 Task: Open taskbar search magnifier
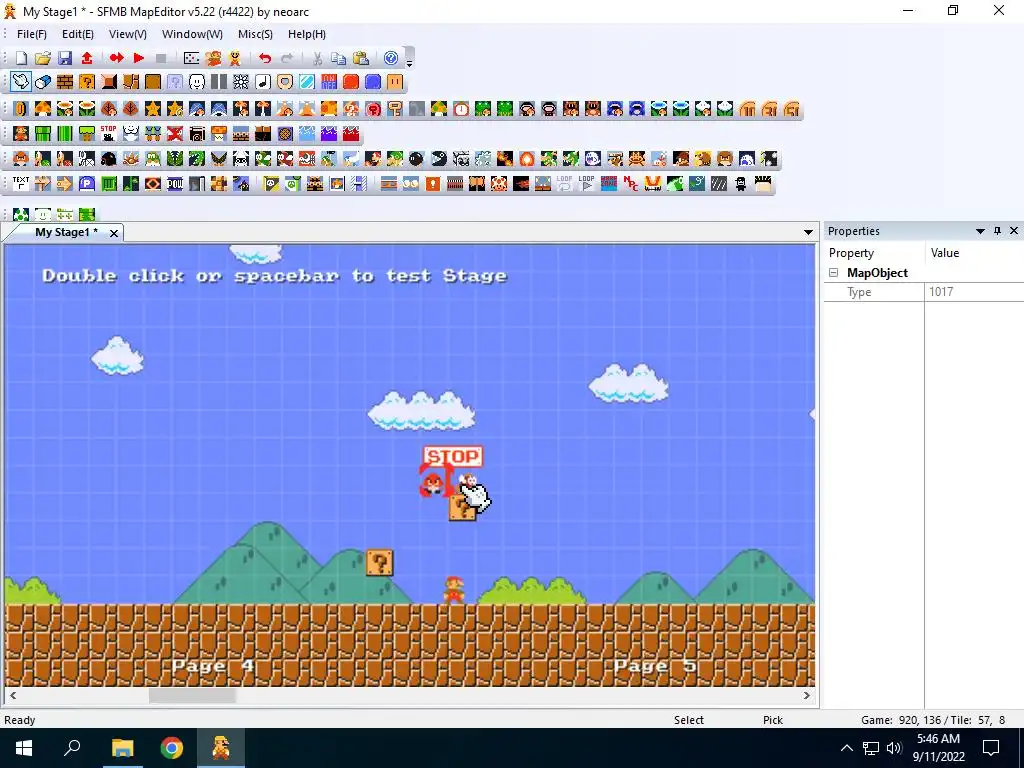pyautogui.click(x=72, y=748)
